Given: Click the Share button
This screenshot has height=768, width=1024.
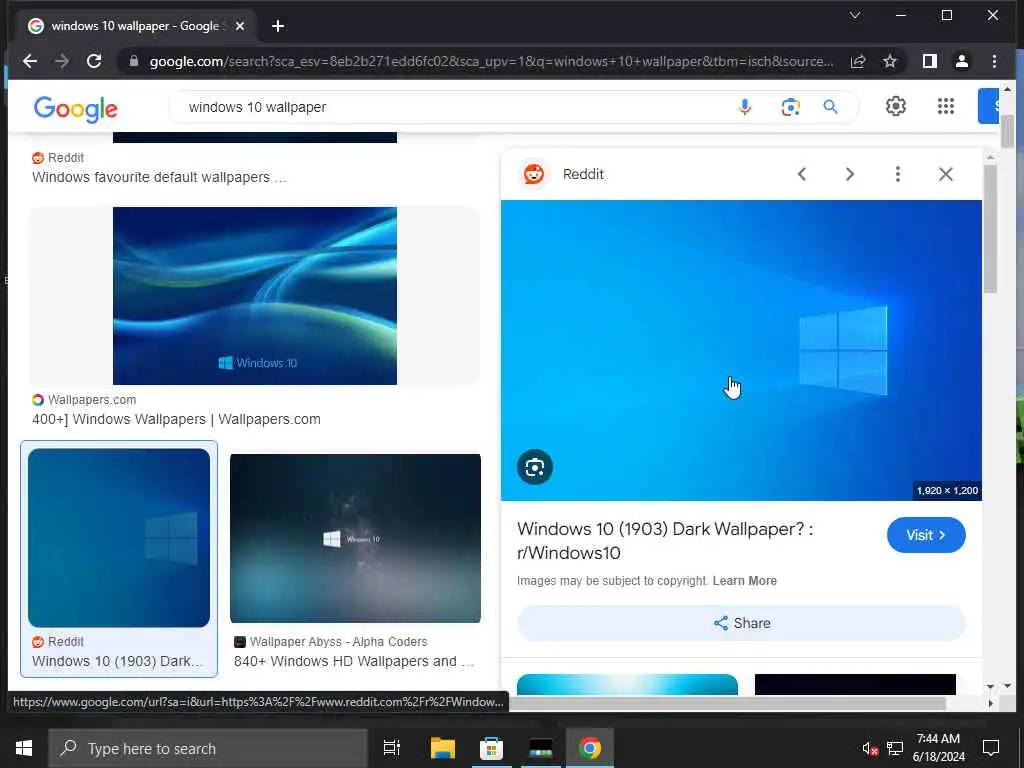Looking at the screenshot, I should 741,623.
